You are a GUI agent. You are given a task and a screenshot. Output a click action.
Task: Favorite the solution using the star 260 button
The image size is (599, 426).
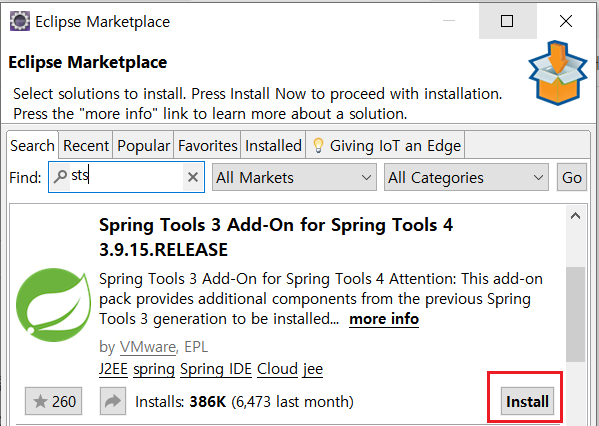pos(53,401)
